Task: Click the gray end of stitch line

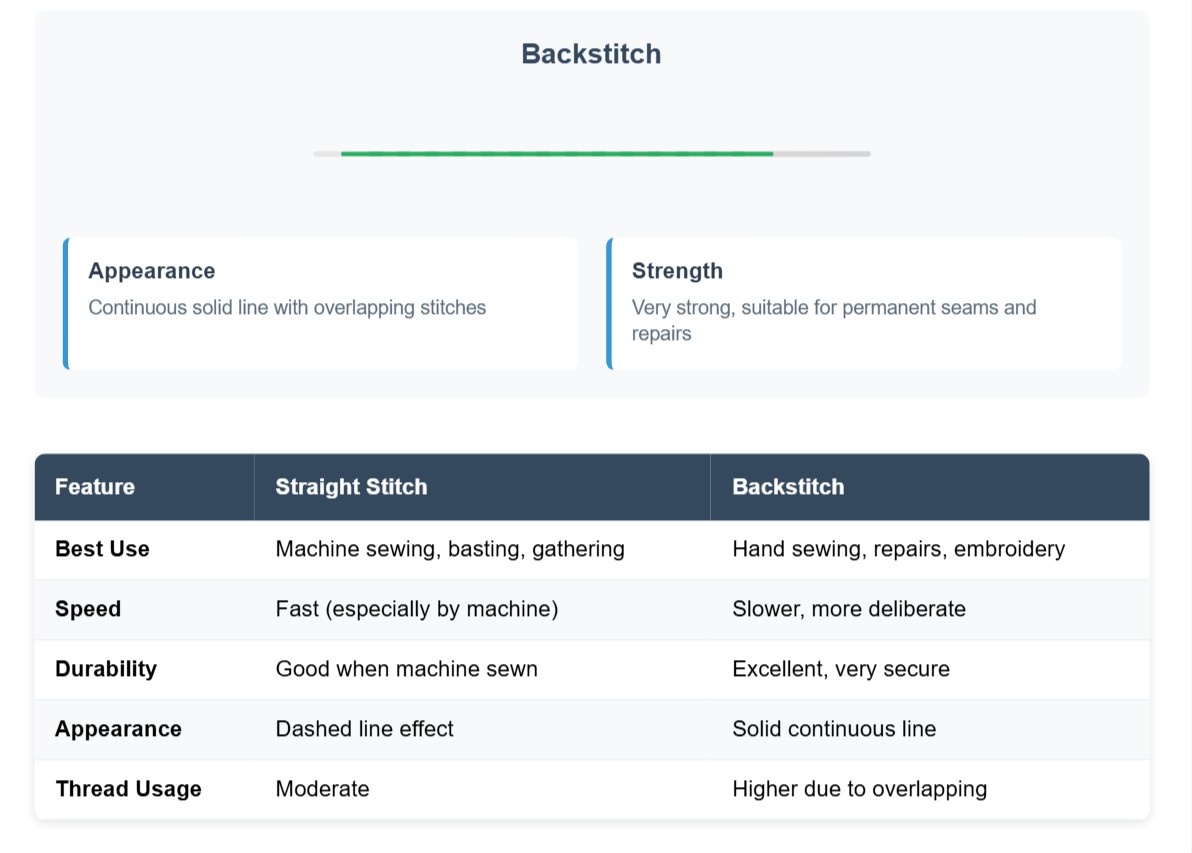Action: tap(822, 154)
